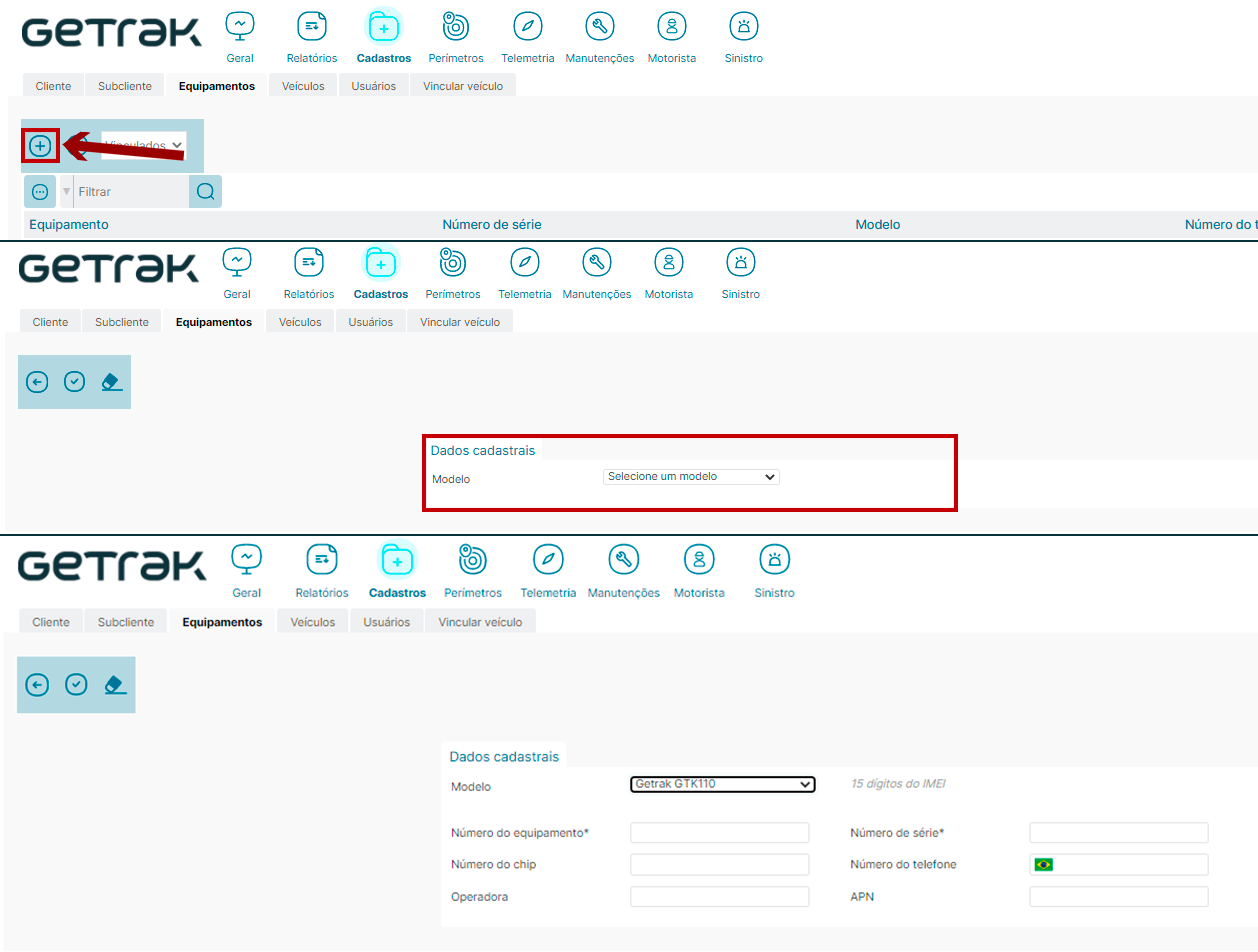Click the back arrow icon above the Getrak GTK110 form

[x=37, y=685]
